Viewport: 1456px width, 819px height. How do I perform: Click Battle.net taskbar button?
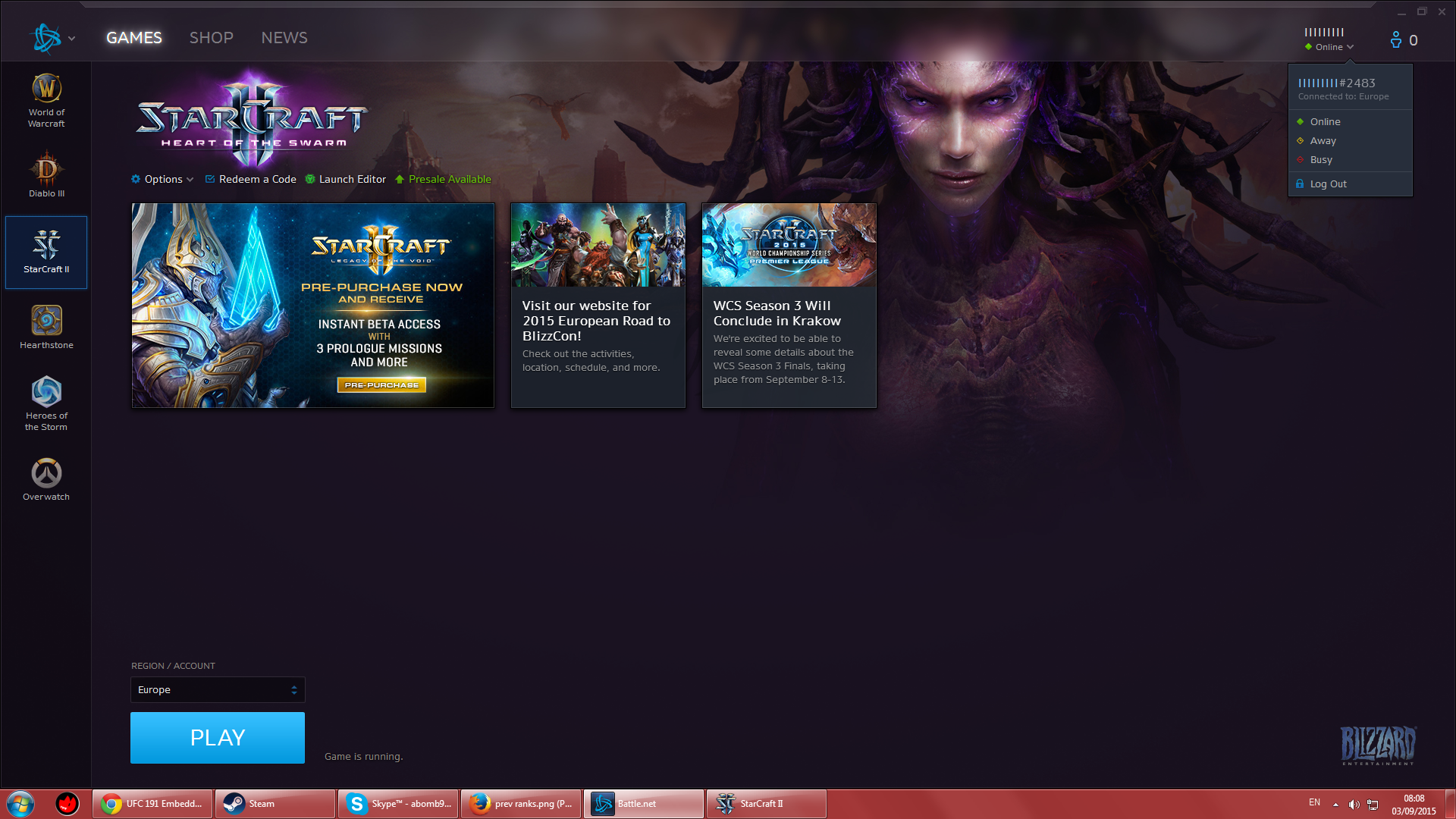pos(644,803)
